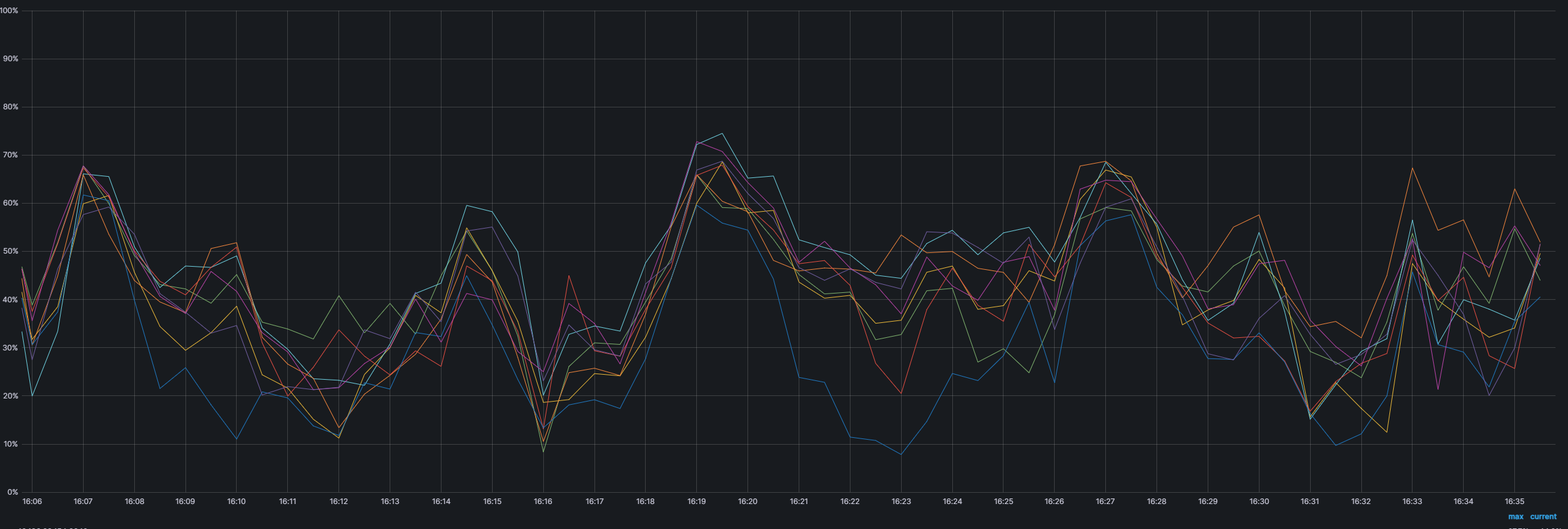The image size is (1568, 529).
Task: Select the green line's lowest point at 16:16
Action: click(543, 452)
